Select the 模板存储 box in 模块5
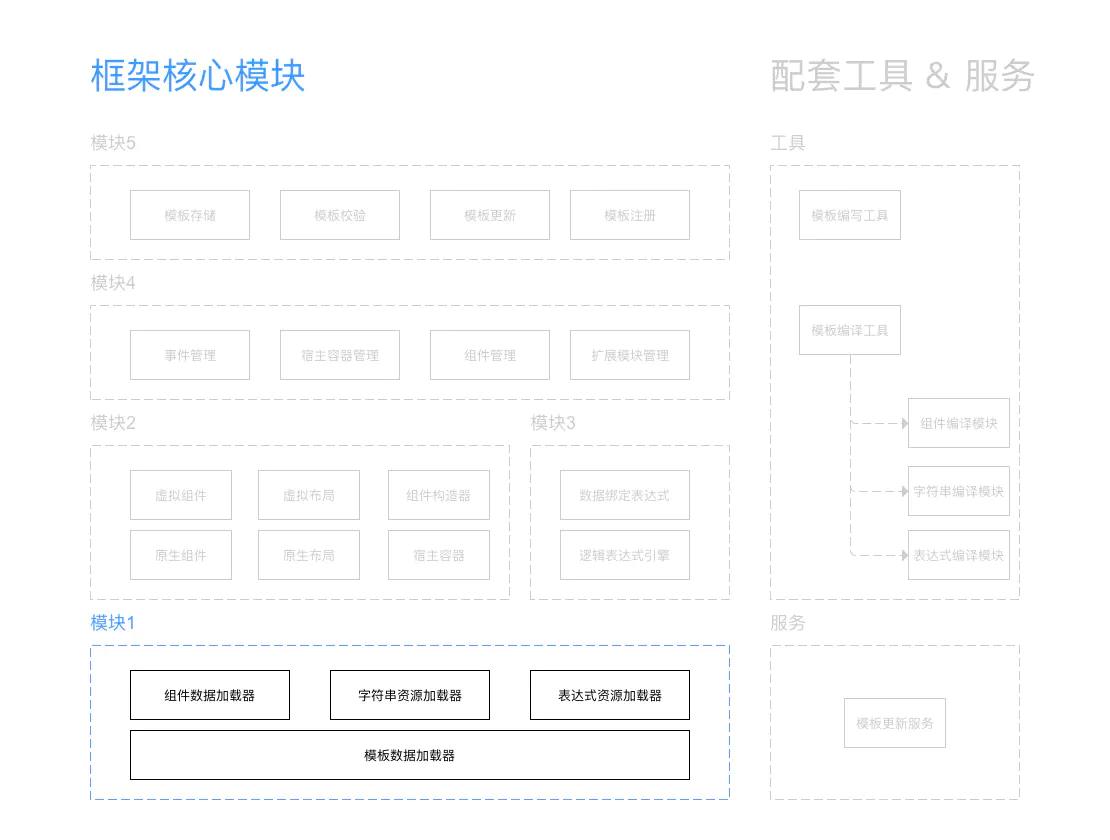1110x840 pixels. click(189, 214)
